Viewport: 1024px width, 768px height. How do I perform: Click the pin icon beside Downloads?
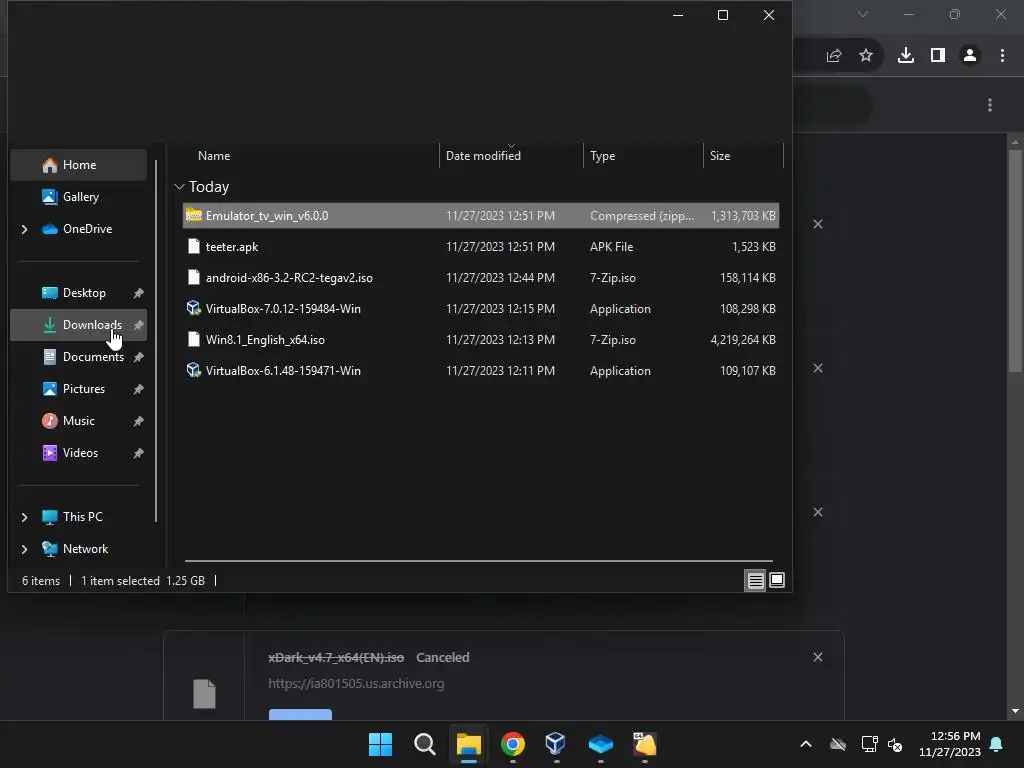tap(138, 325)
